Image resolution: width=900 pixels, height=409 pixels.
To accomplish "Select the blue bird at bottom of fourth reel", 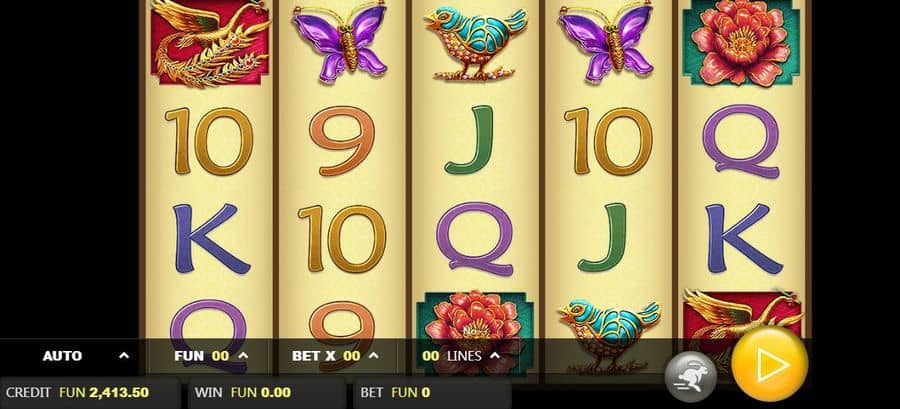I will (x=609, y=333).
